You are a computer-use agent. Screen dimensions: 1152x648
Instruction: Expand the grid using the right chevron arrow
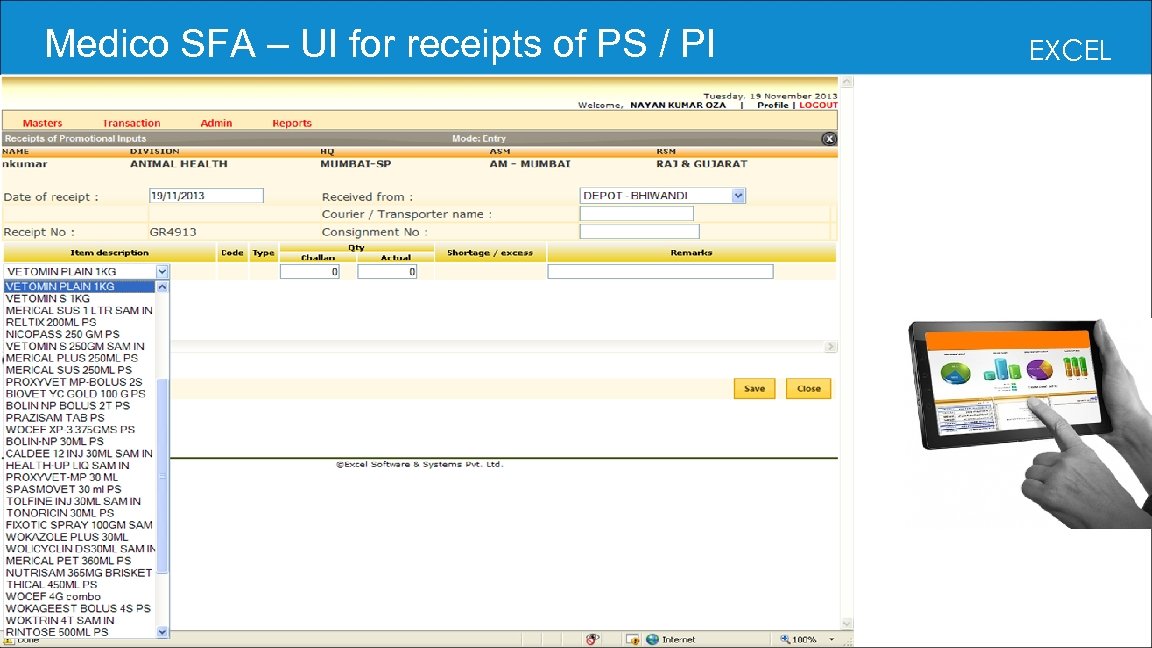(830, 346)
